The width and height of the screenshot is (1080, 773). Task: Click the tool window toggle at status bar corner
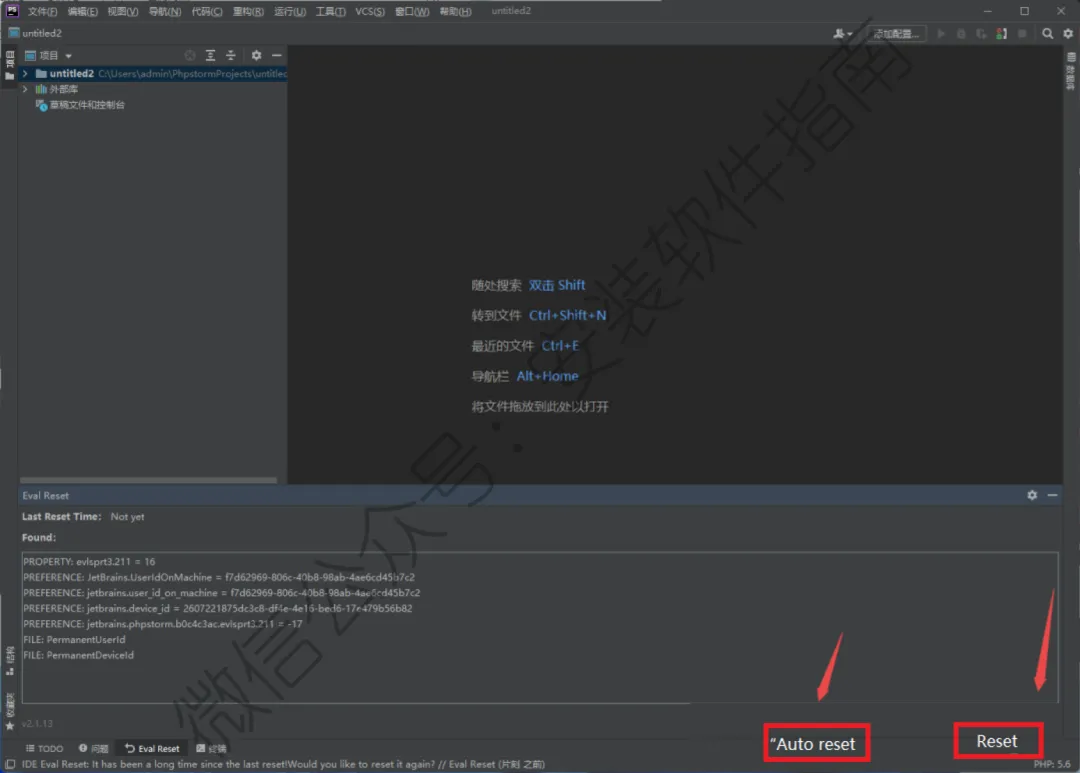10,764
